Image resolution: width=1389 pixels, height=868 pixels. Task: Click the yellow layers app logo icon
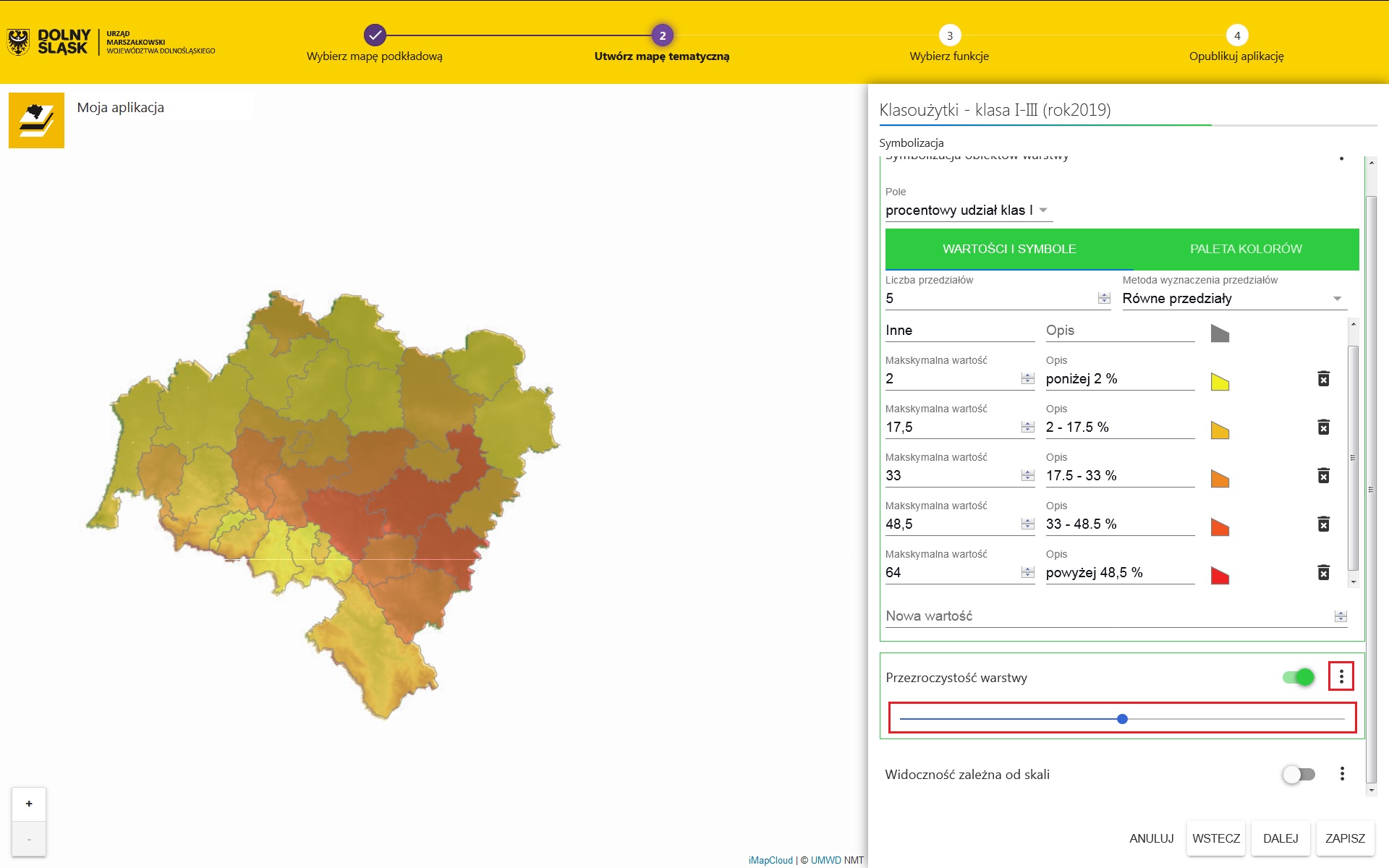point(36,120)
